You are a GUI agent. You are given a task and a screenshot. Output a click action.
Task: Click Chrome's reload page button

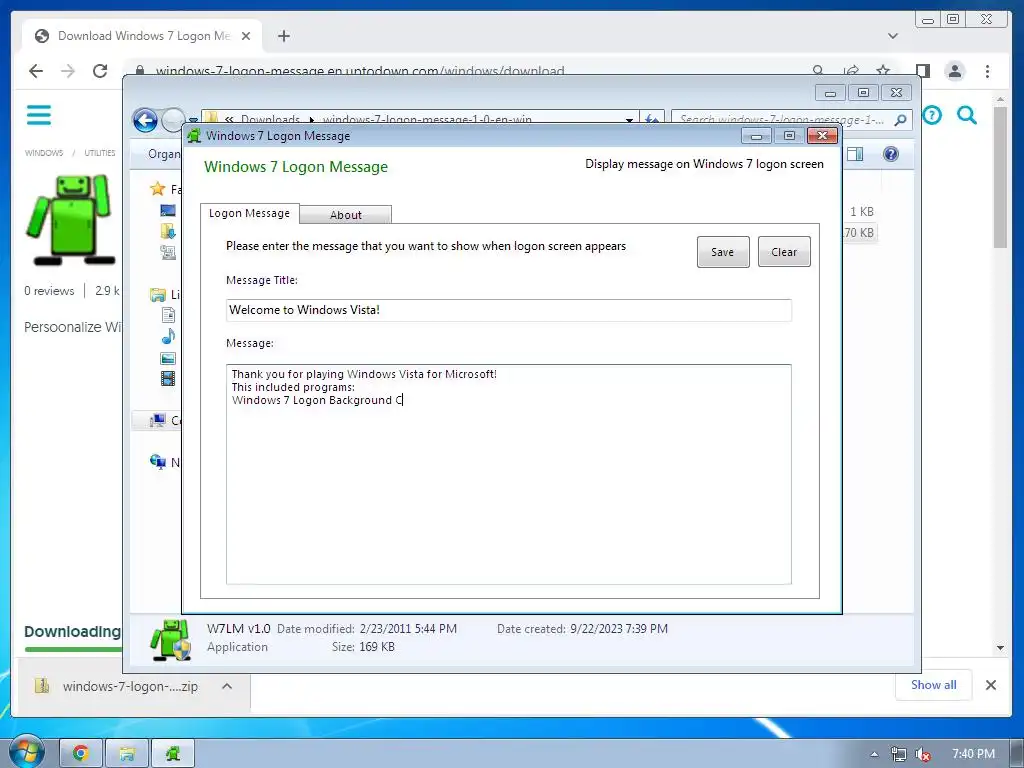coord(100,71)
